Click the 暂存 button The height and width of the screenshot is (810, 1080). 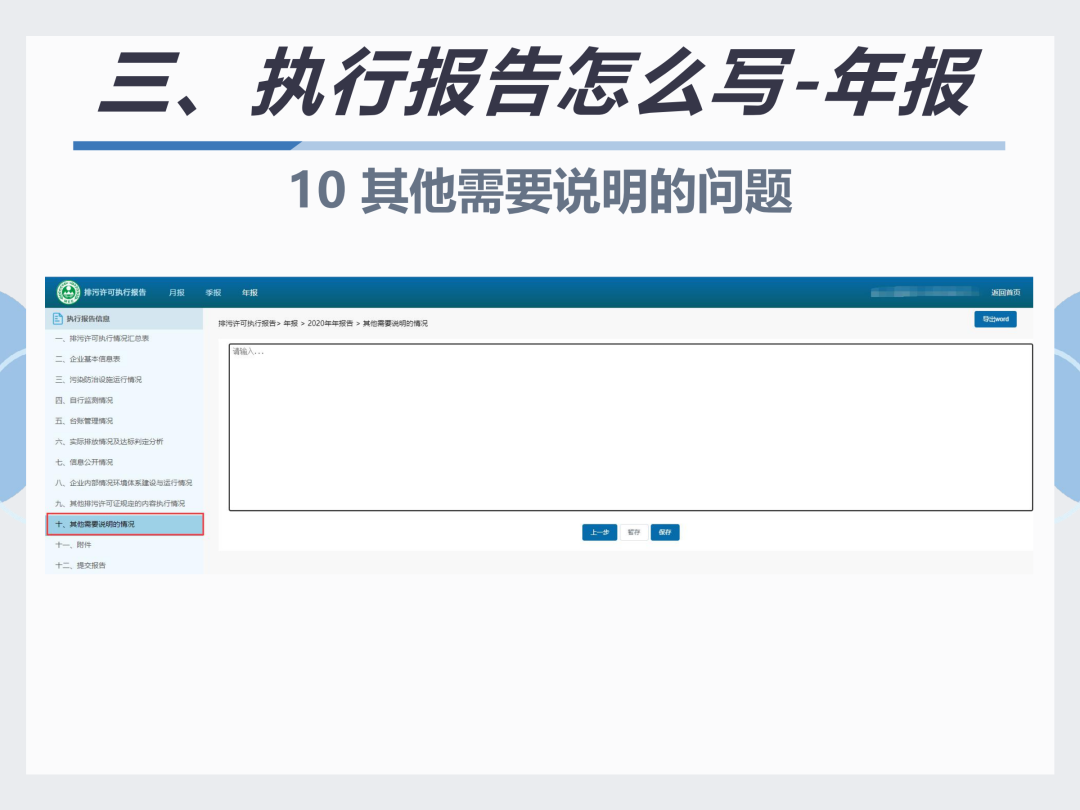(x=634, y=532)
